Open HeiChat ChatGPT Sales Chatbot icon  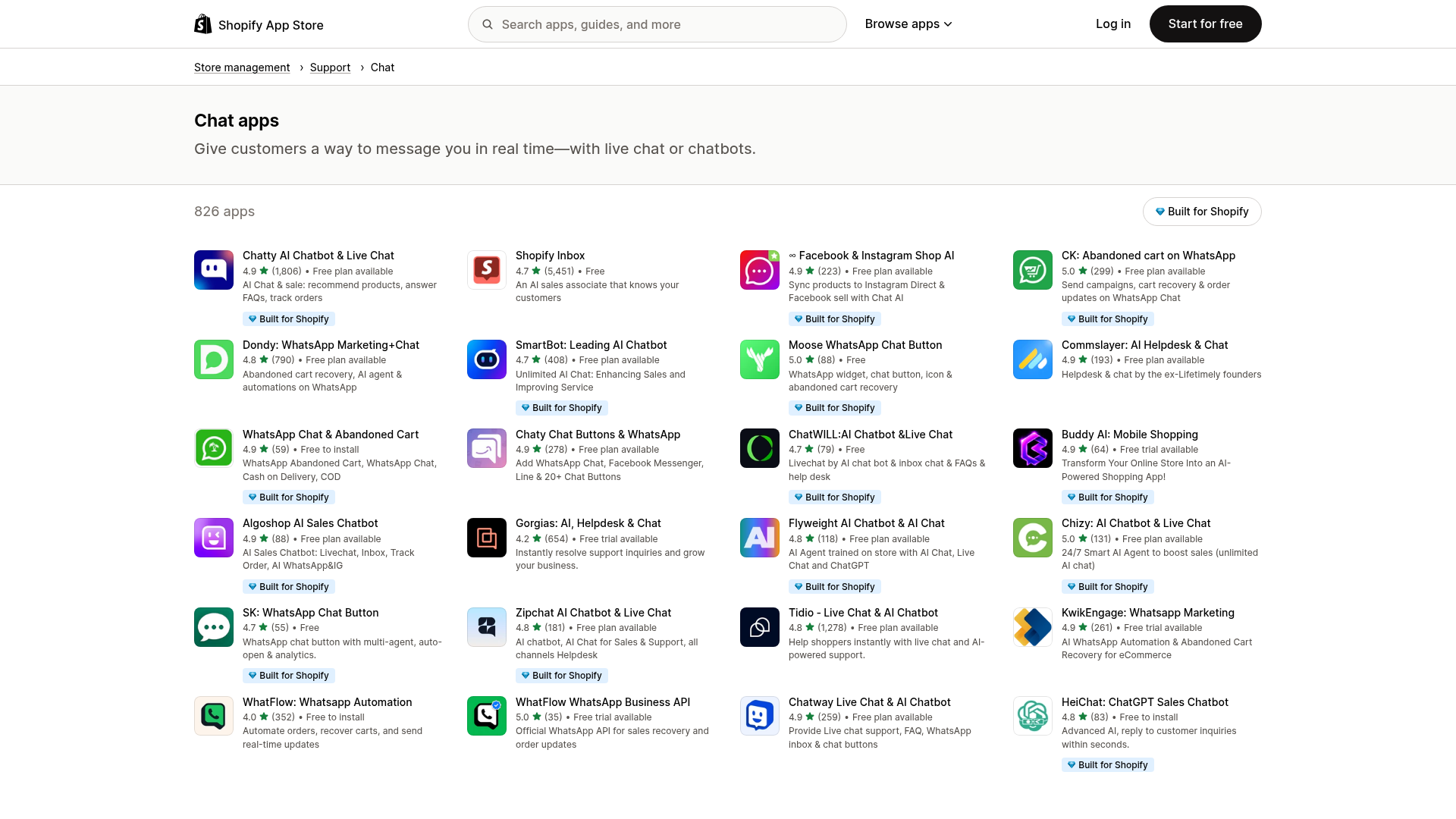1033,716
